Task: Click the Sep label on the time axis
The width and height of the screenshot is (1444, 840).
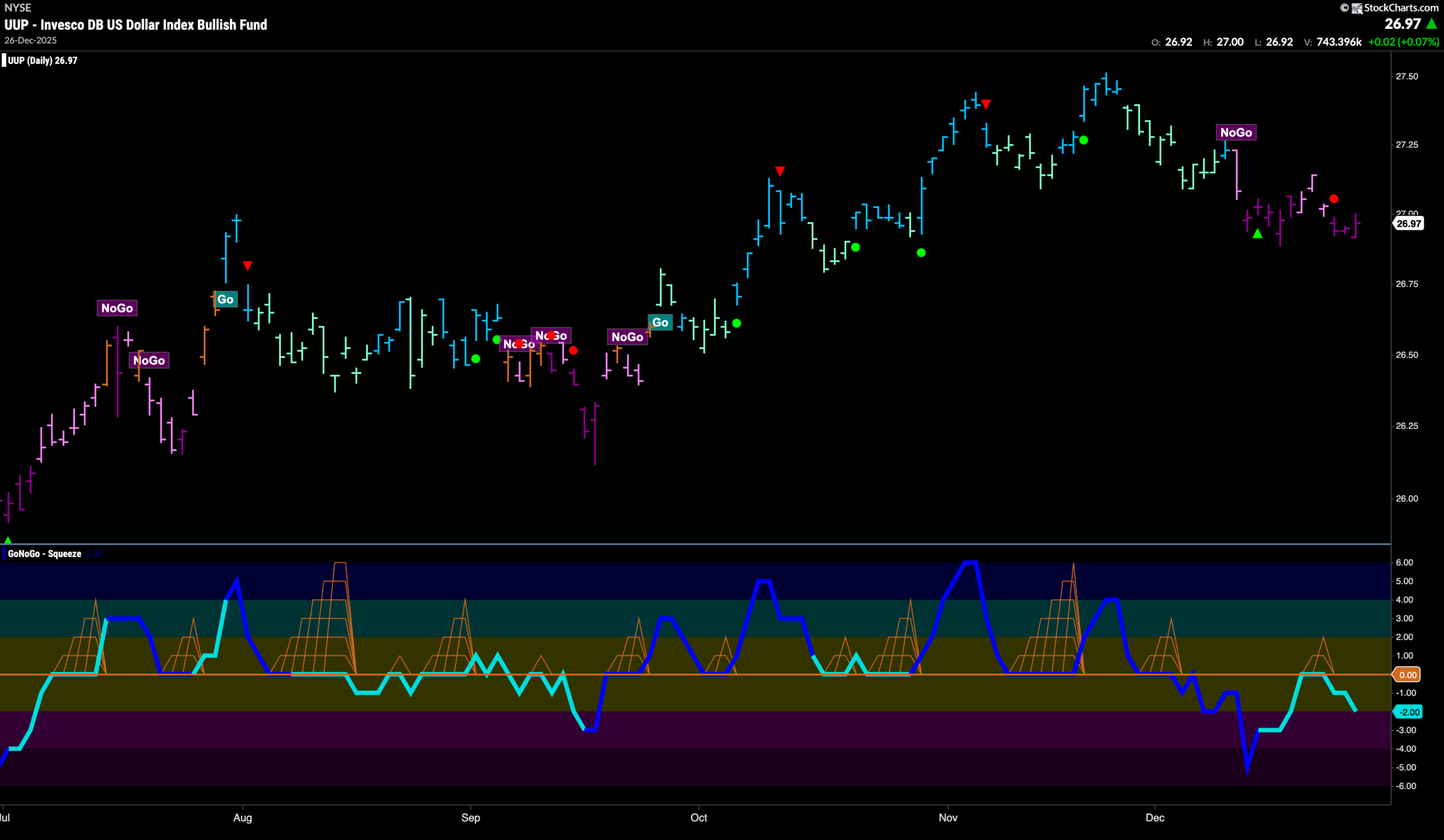Action: pos(470,817)
